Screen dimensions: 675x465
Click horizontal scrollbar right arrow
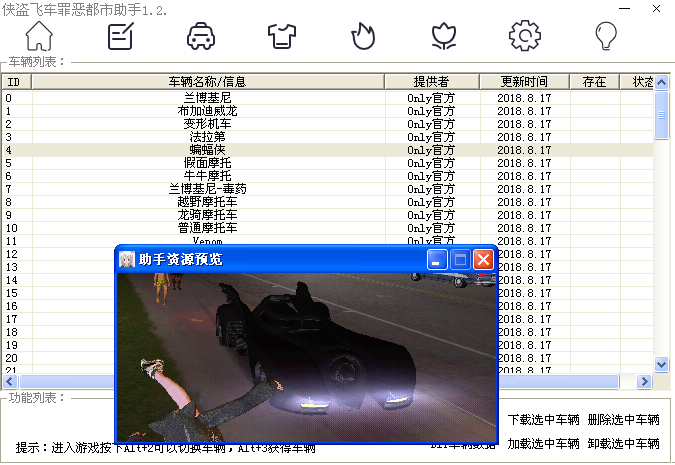tap(644, 381)
